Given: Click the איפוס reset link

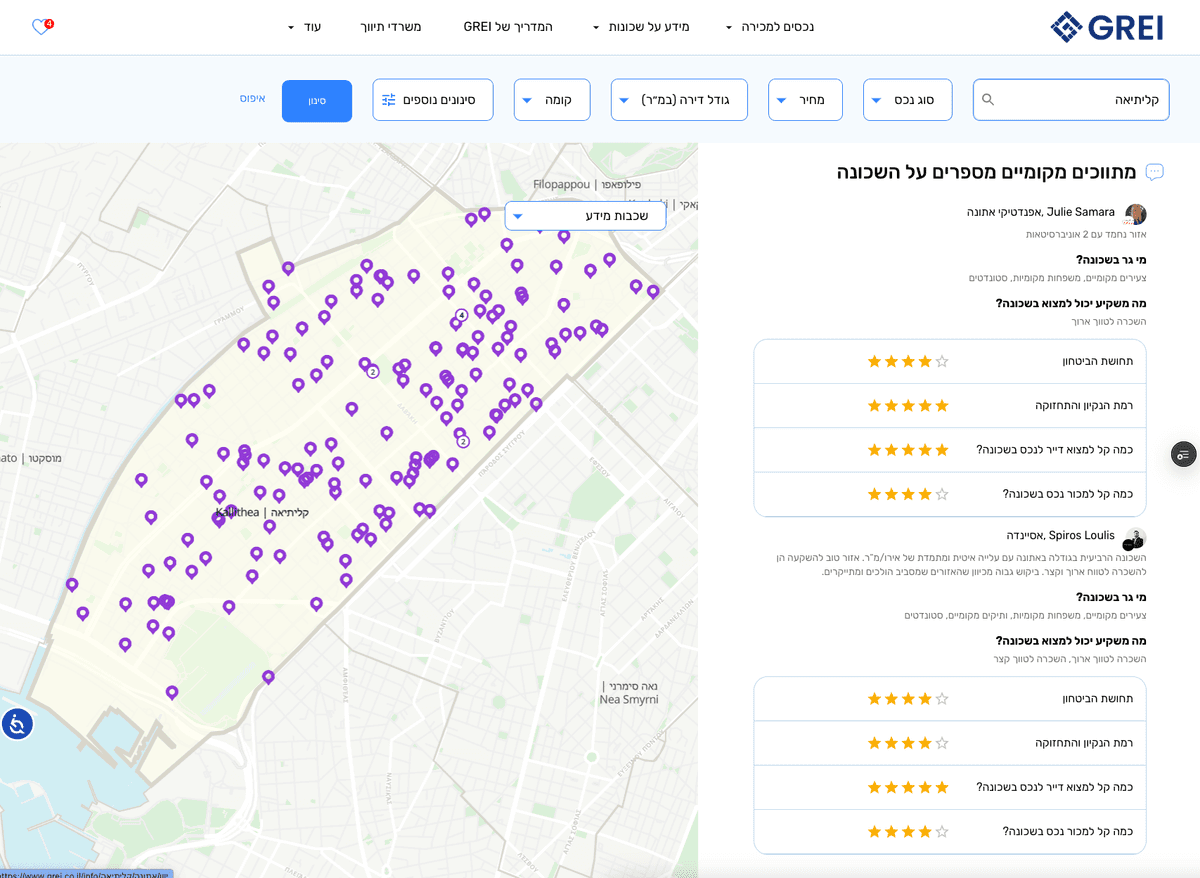Looking at the screenshot, I should click(252, 99).
